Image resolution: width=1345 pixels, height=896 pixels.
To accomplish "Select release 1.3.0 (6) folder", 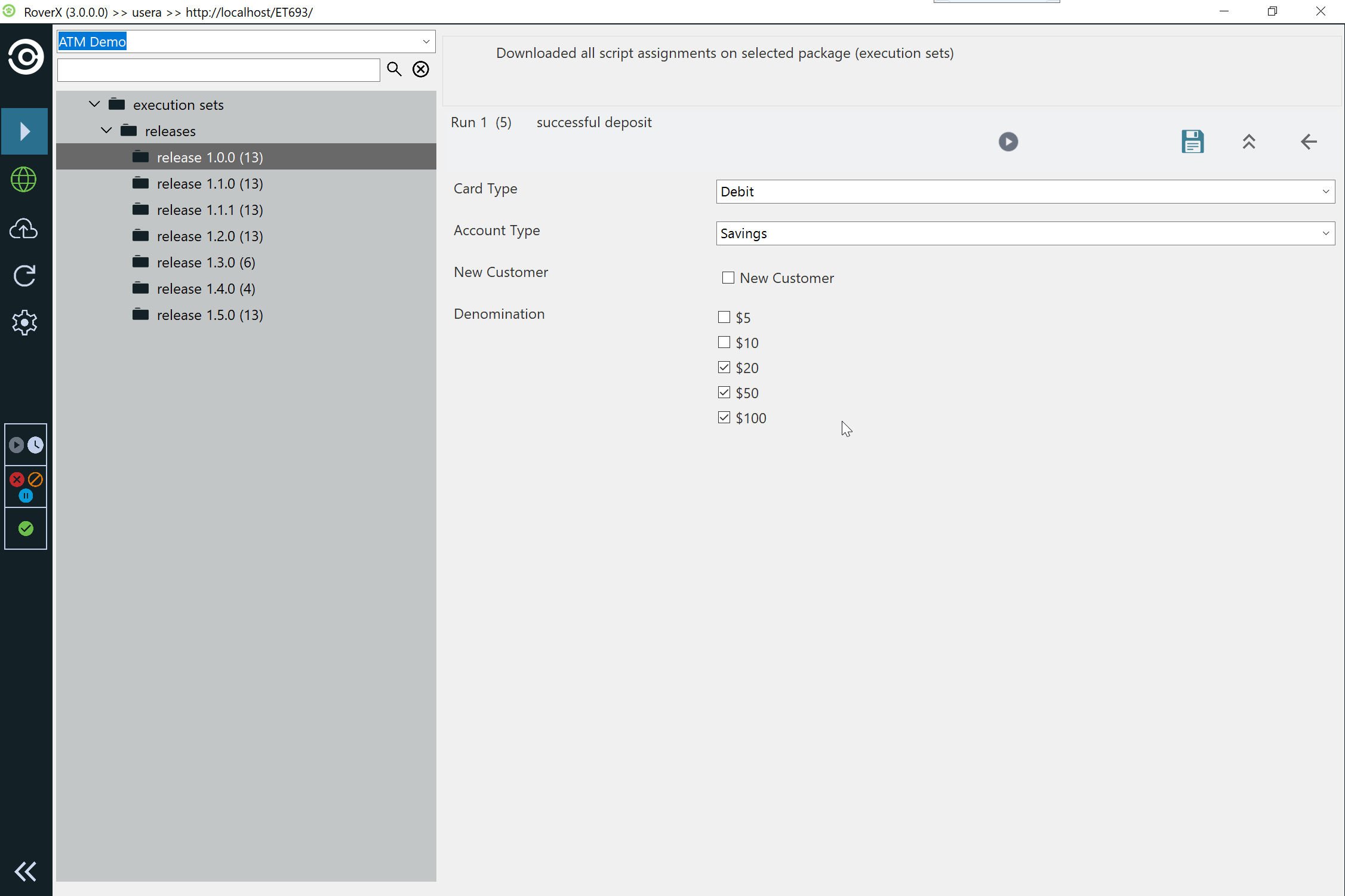I will tap(205, 262).
